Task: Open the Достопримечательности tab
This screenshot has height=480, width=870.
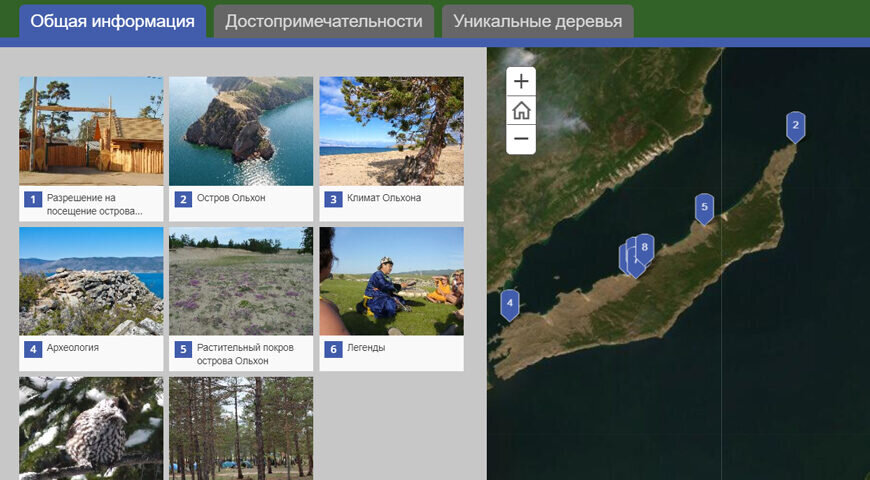Action: [323, 22]
